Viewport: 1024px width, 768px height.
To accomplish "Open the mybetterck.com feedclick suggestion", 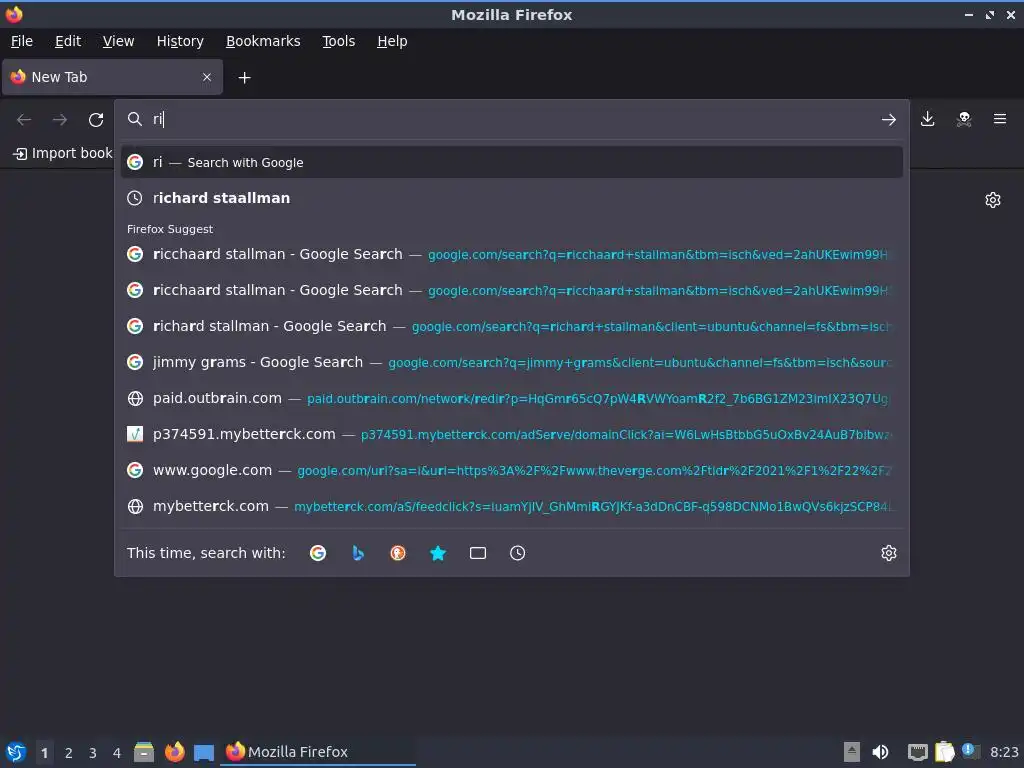I will [511, 505].
